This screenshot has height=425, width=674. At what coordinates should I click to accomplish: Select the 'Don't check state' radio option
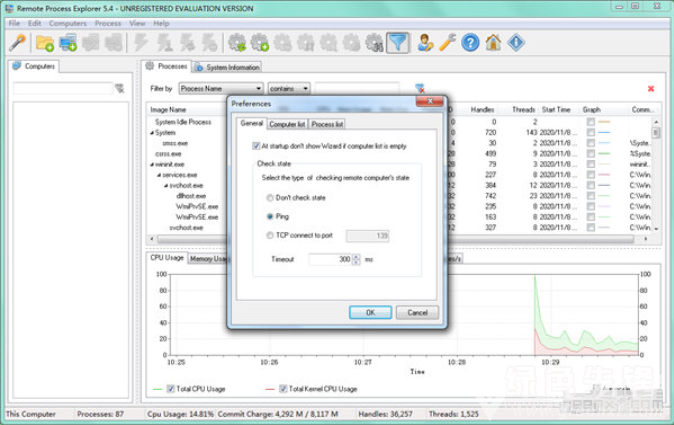(270, 198)
